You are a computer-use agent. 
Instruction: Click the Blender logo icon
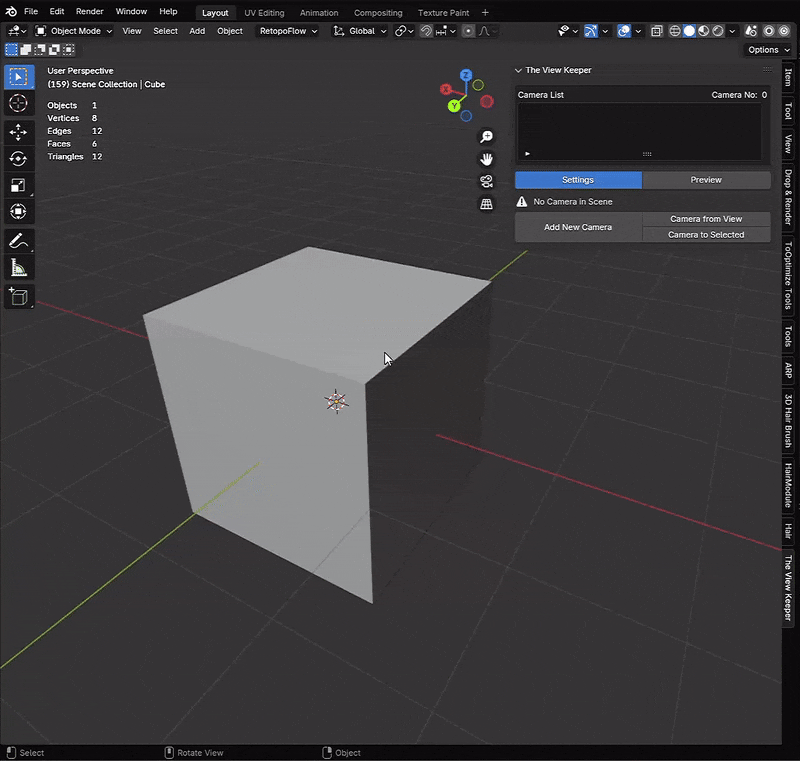[11, 11]
